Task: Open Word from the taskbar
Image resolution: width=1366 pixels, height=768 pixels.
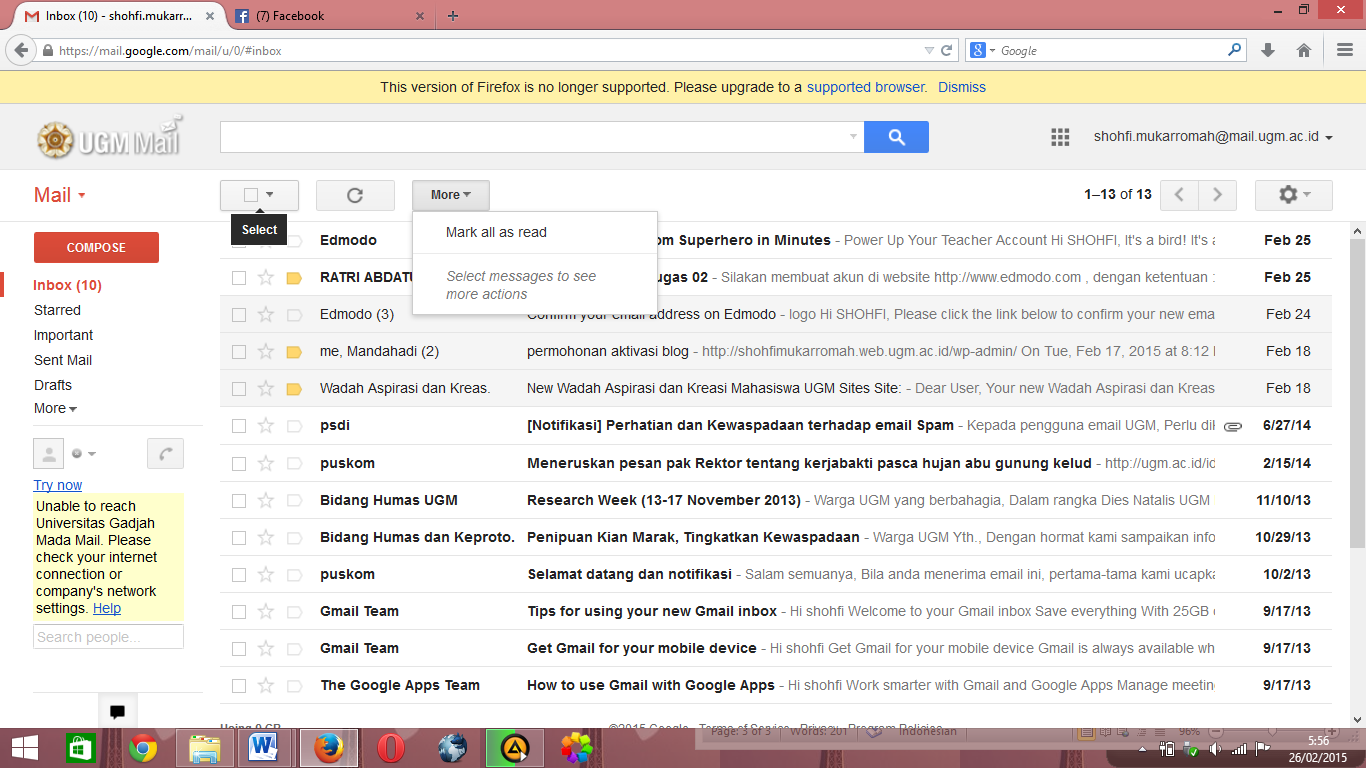Action: [263, 748]
